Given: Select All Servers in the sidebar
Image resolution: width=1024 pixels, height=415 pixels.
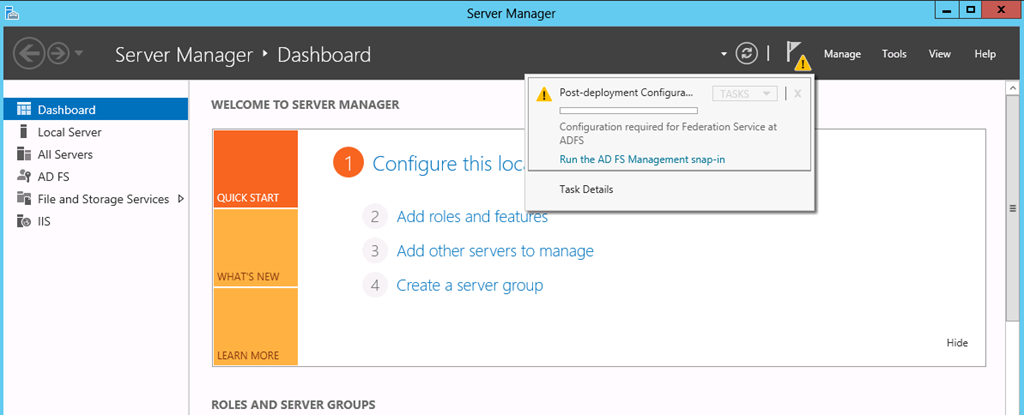Looking at the screenshot, I should point(95,154).
